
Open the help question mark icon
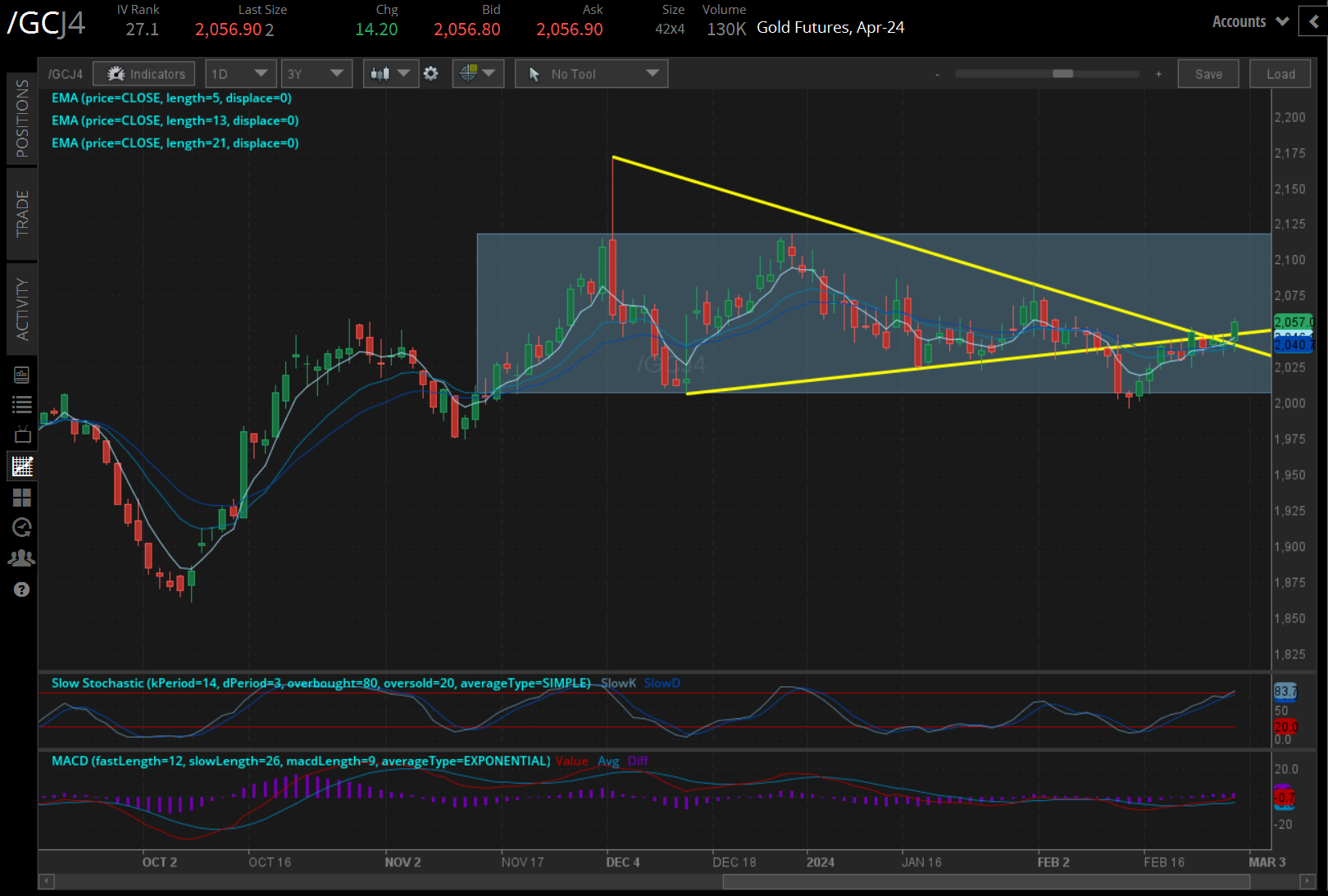[x=22, y=589]
